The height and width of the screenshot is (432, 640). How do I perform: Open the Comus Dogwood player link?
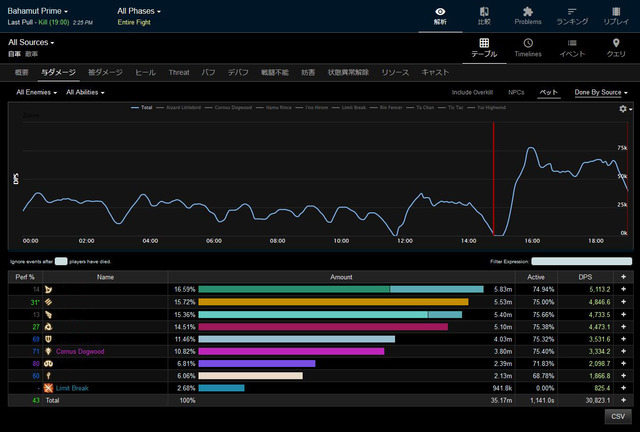tap(80, 351)
